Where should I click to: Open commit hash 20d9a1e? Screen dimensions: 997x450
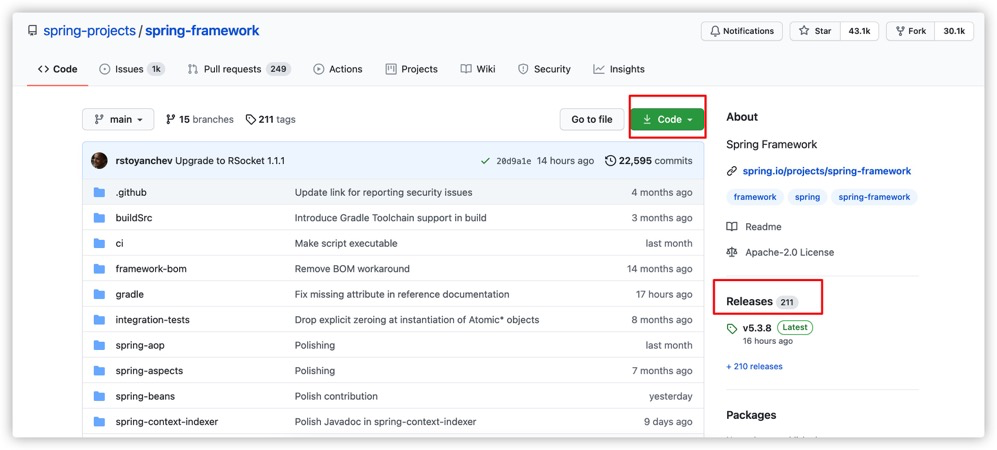(x=514, y=161)
